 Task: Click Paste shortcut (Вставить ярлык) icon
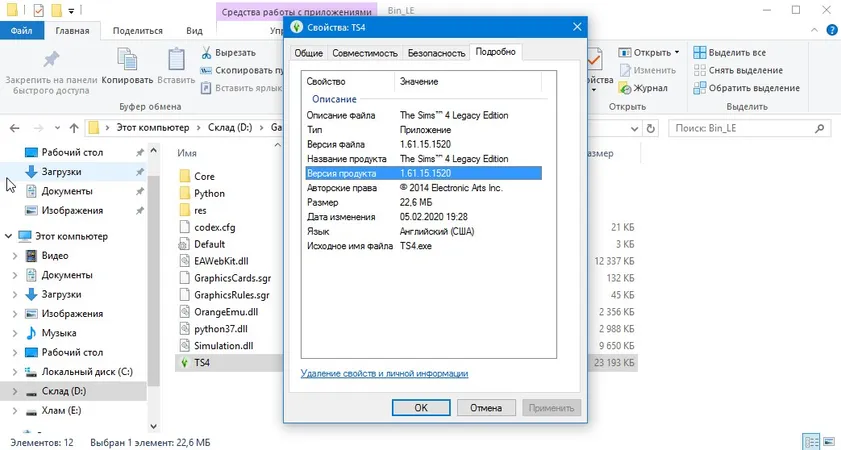pos(206,88)
